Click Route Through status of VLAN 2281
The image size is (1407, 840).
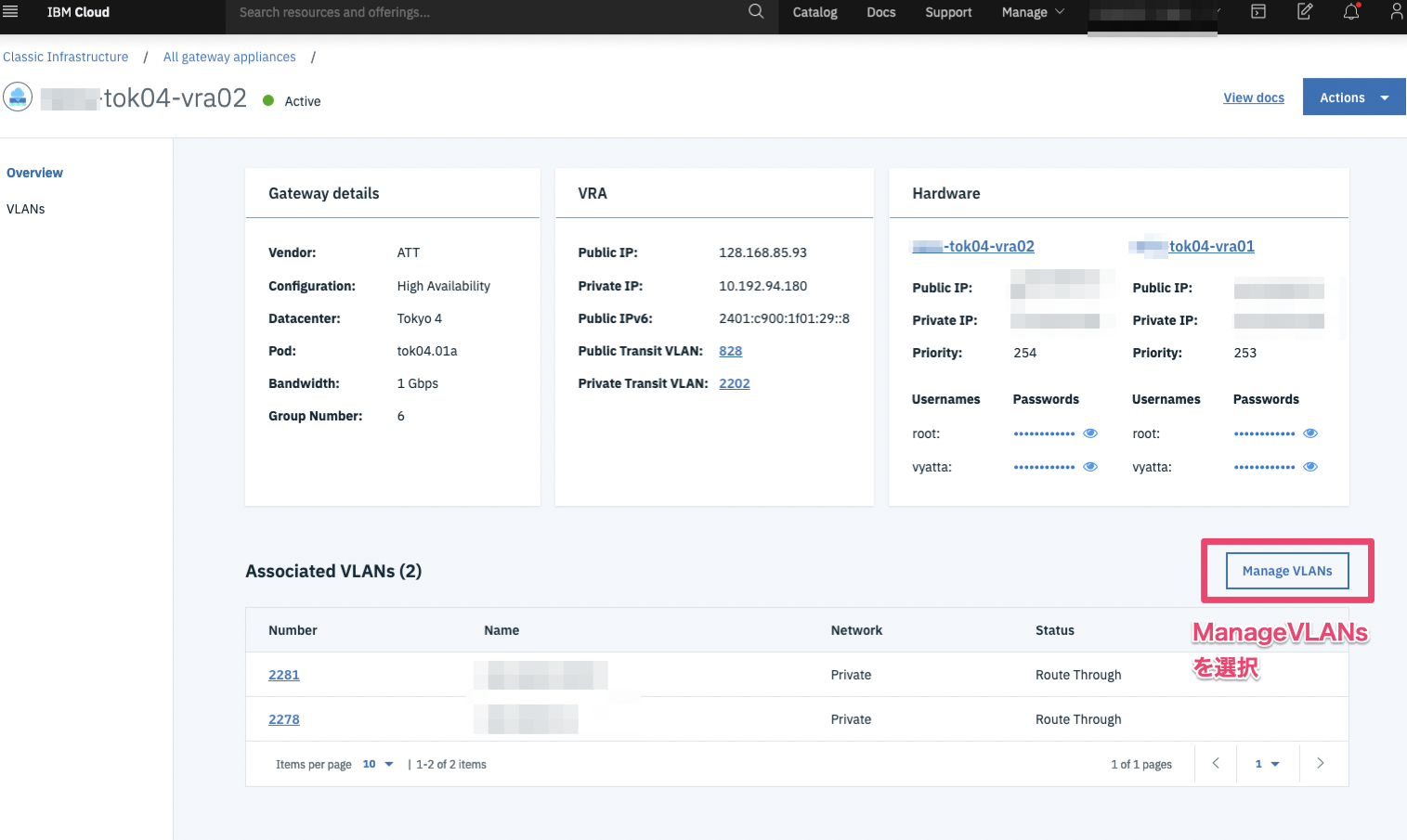coord(1078,675)
